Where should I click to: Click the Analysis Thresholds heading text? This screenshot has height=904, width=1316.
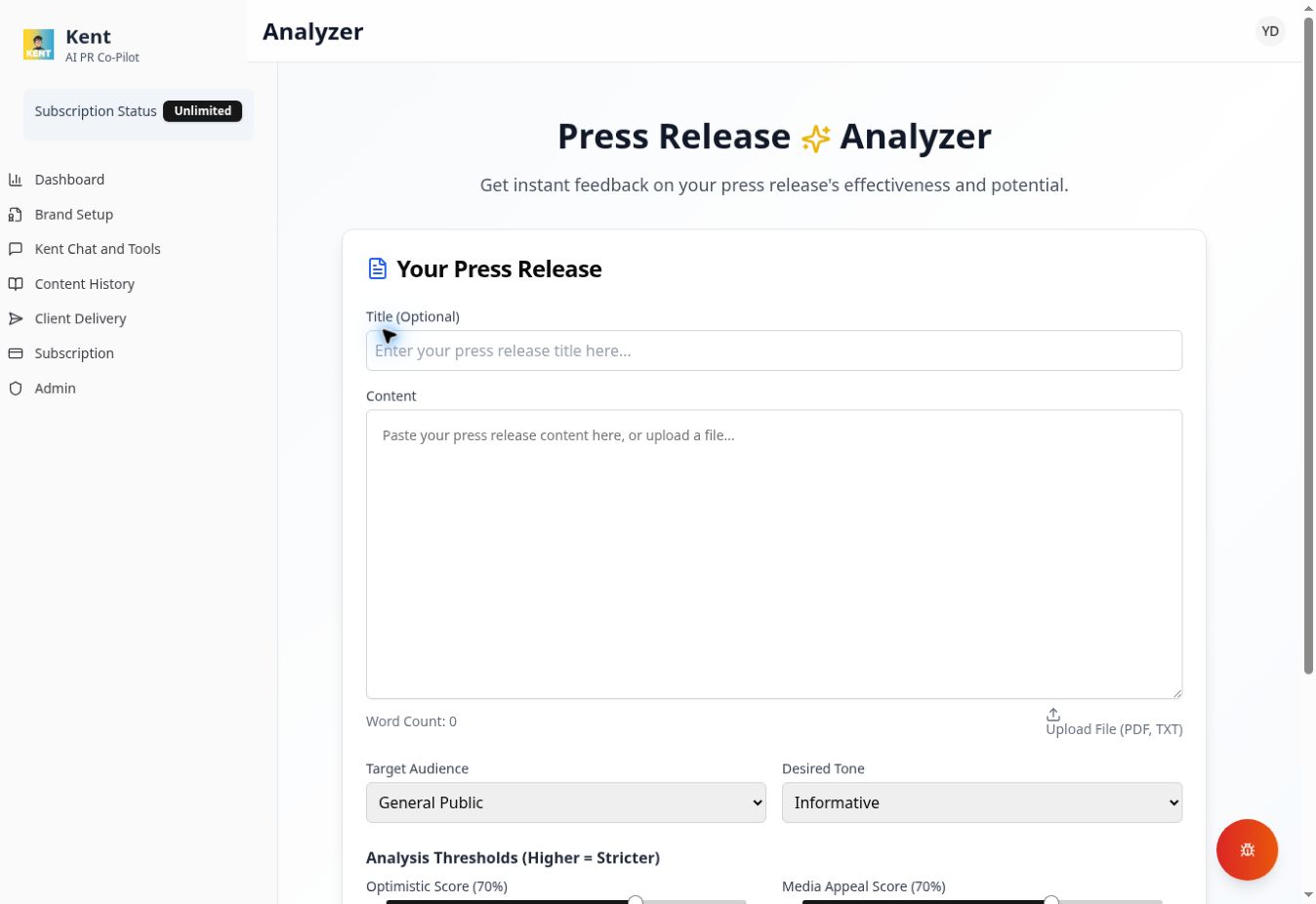pos(513,858)
